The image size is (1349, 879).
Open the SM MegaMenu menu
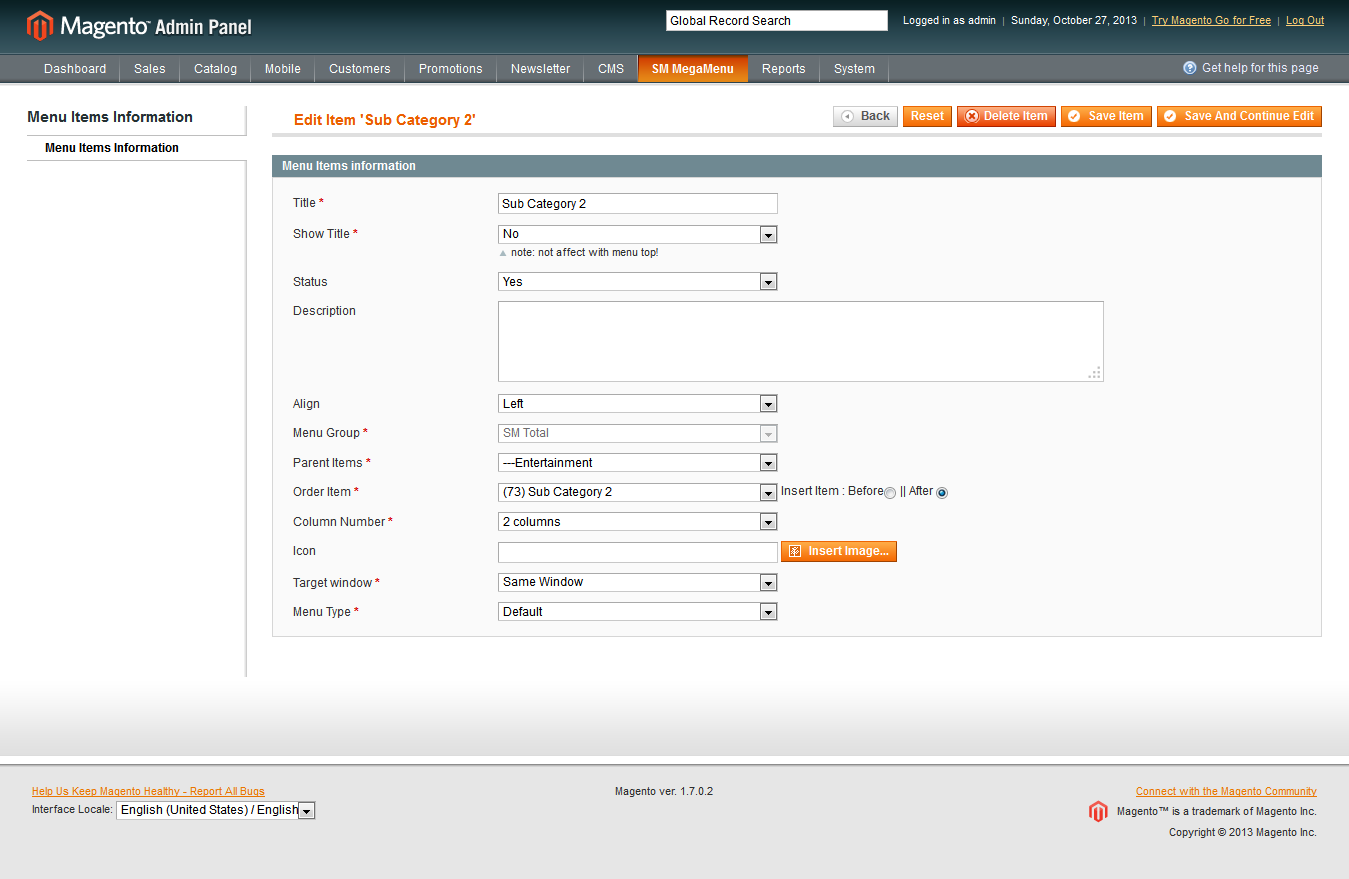693,69
